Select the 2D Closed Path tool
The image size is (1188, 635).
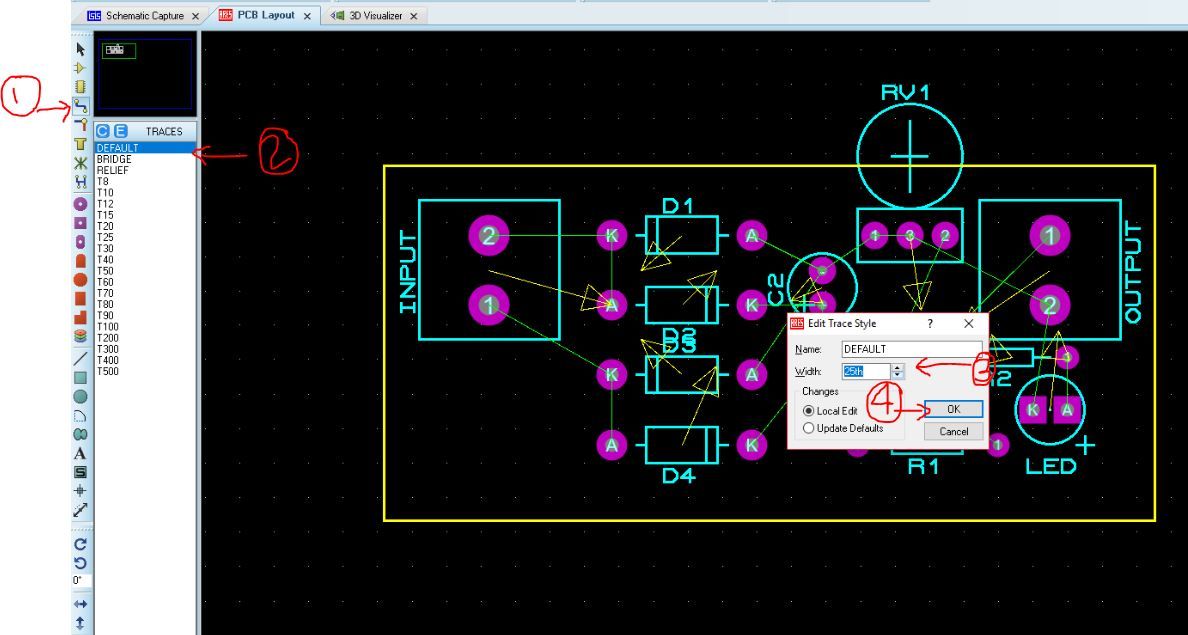(80, 434)
